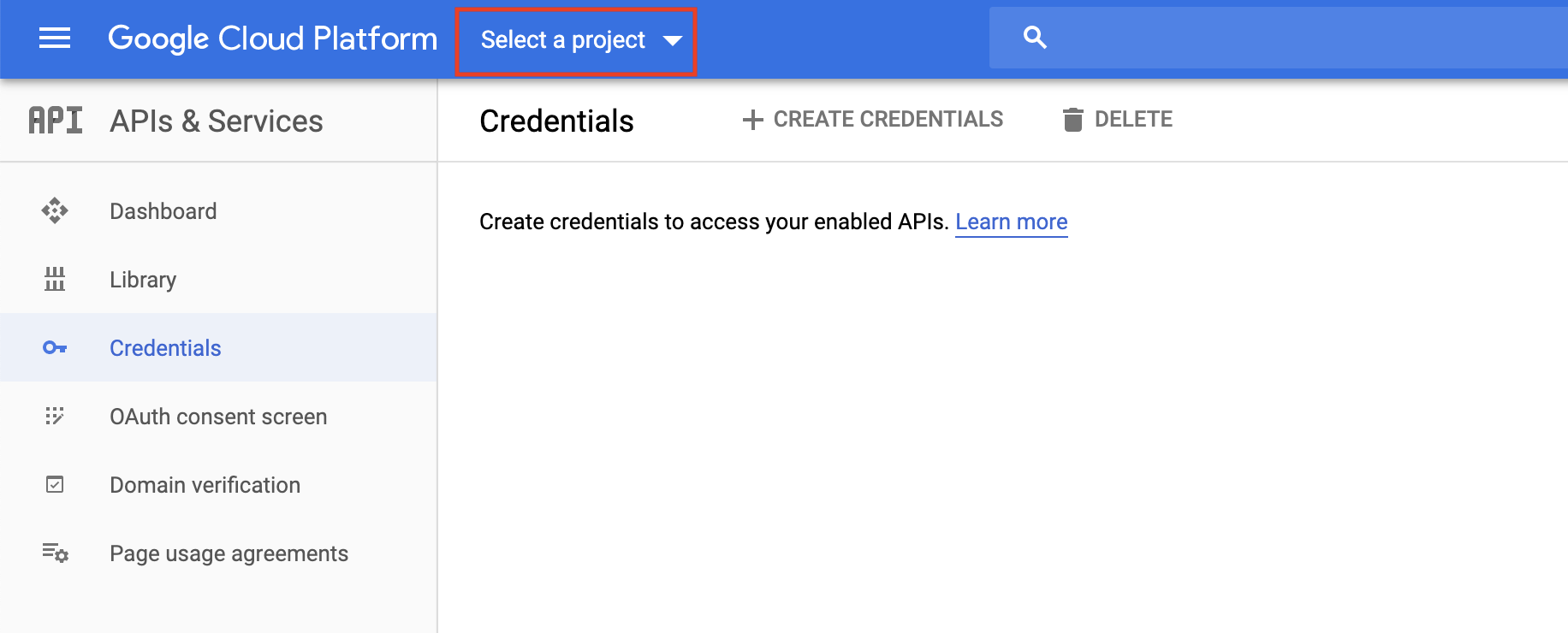This screenshot has height=633, width=1568.
Task: Open the Dashboard menu item
Action: [x=163, y=211]
